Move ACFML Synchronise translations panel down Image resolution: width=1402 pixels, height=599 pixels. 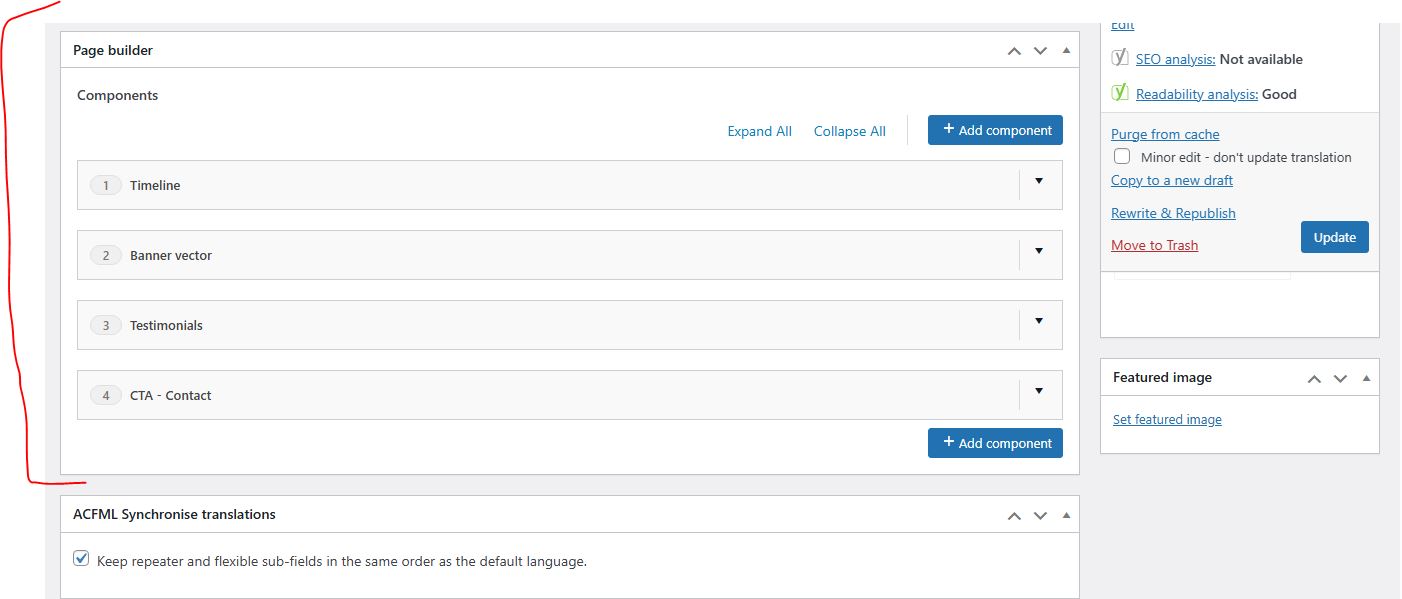click(x=1040, y=516)
